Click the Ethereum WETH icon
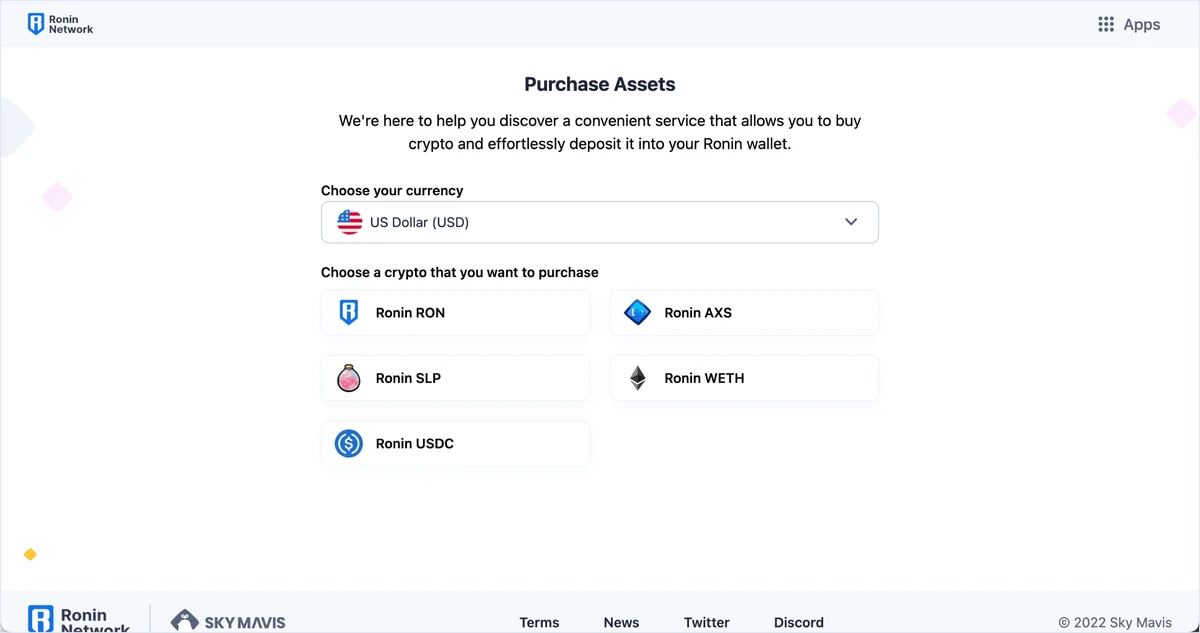 pyautogui.click(x=637, y=378)
